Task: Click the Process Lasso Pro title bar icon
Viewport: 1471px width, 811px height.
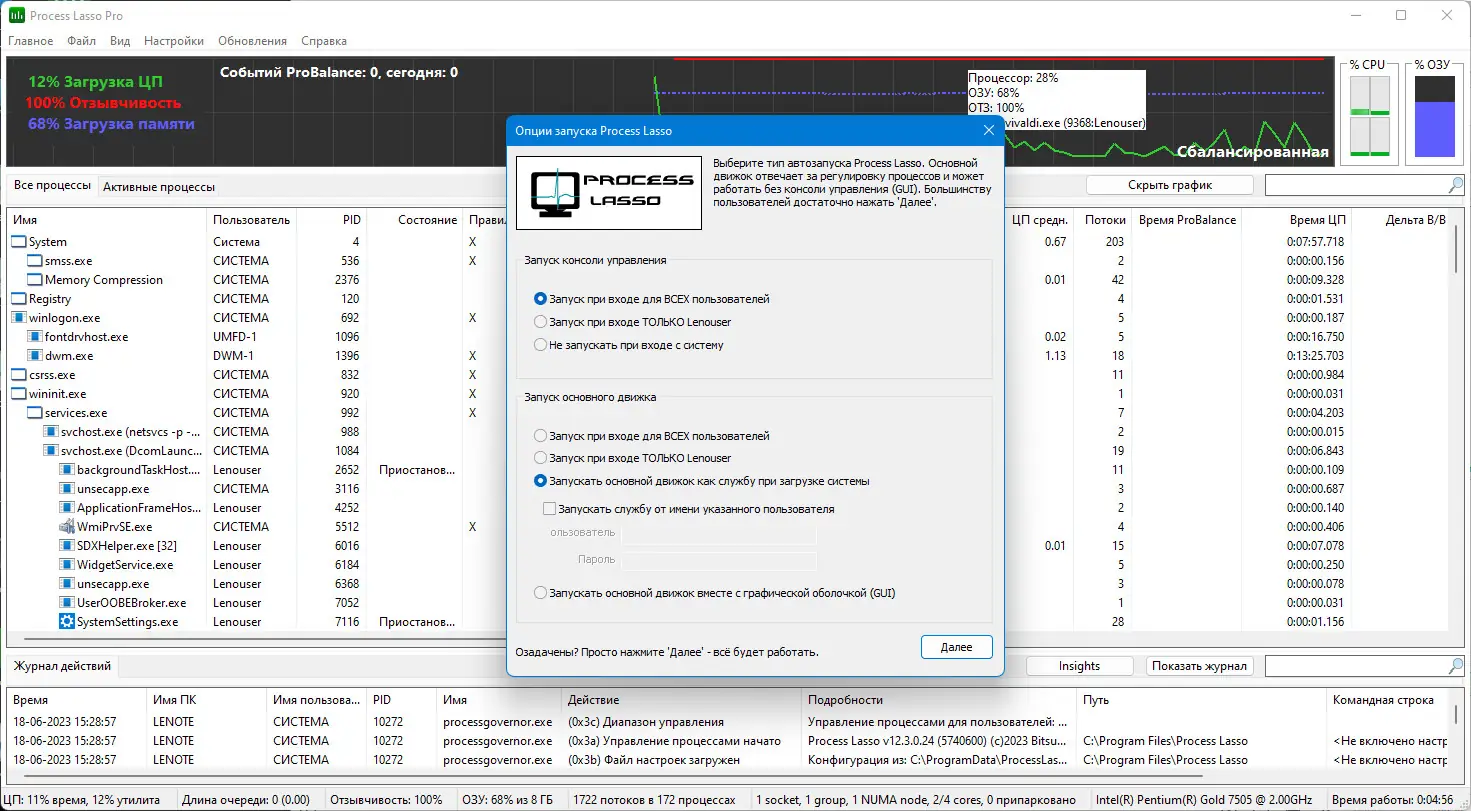Action: pos(16,16)
